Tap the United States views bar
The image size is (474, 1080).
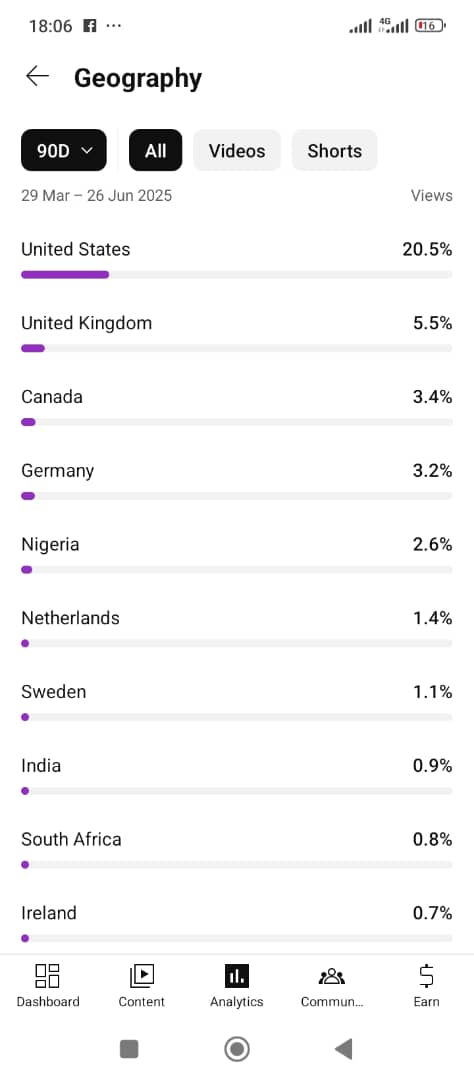236,274
